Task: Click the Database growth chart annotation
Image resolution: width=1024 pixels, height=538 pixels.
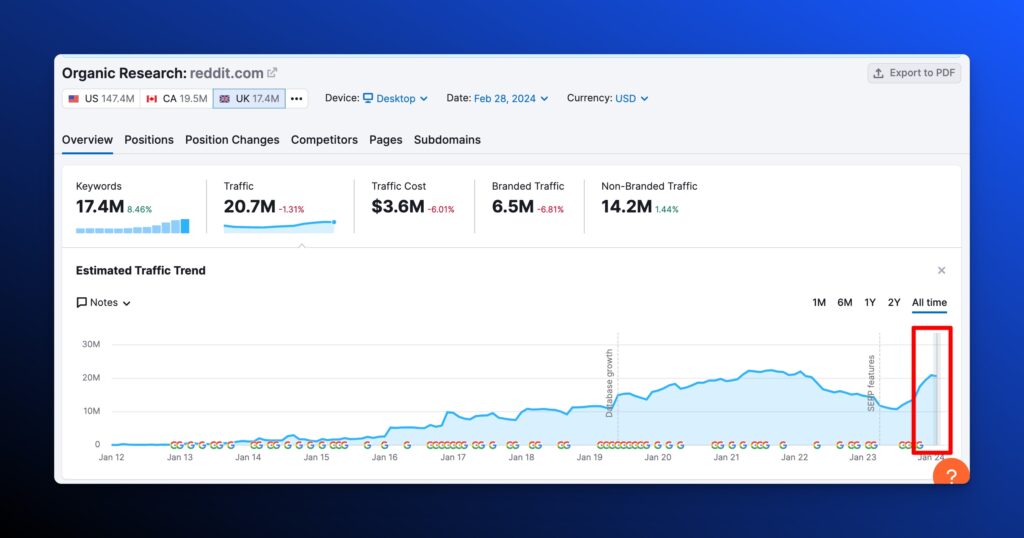Action: 609,383
